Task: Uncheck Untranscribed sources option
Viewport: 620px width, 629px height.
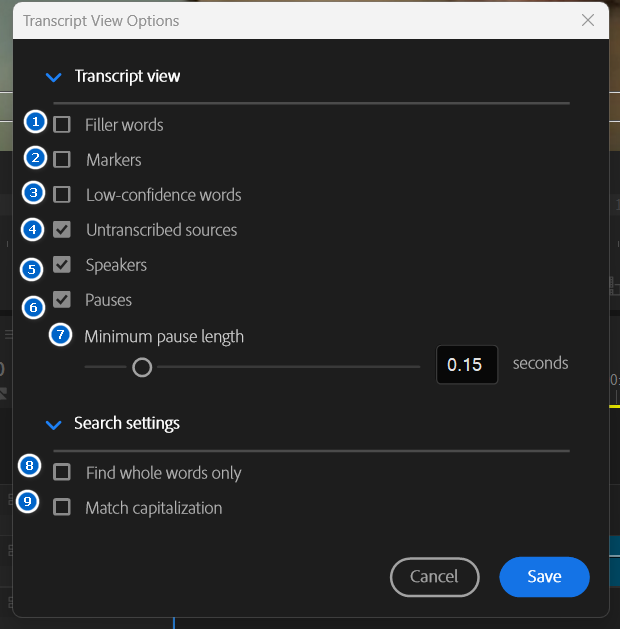Action: (x=62, y=230)
